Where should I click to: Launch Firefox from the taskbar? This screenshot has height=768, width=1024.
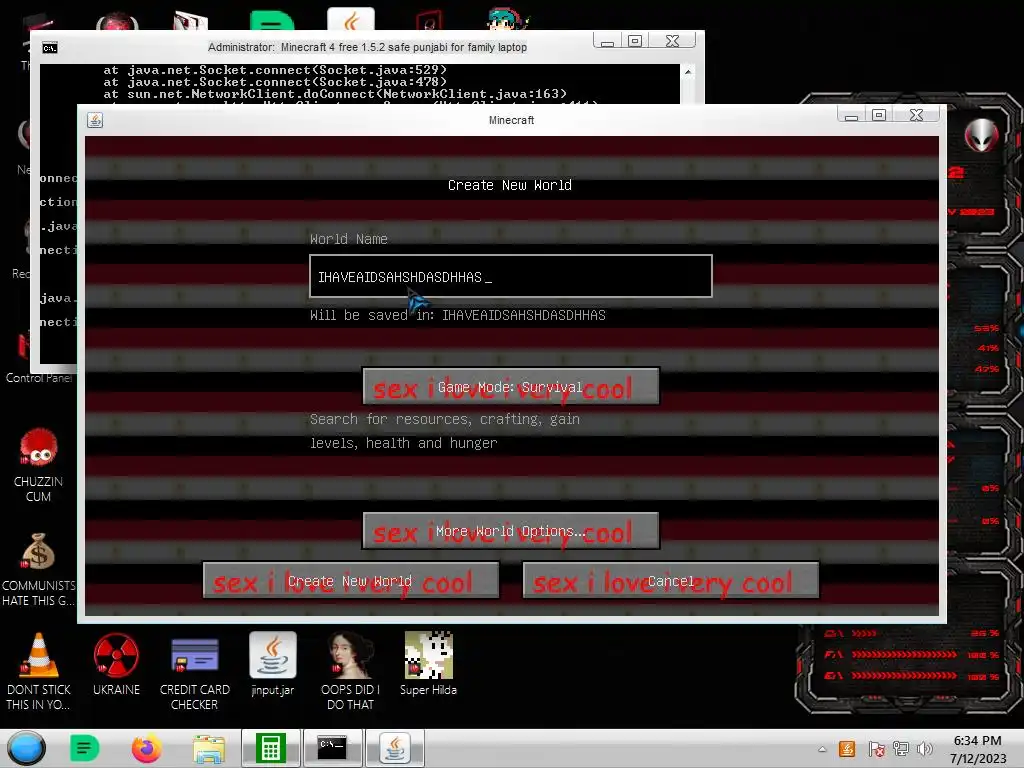point(146,748)
